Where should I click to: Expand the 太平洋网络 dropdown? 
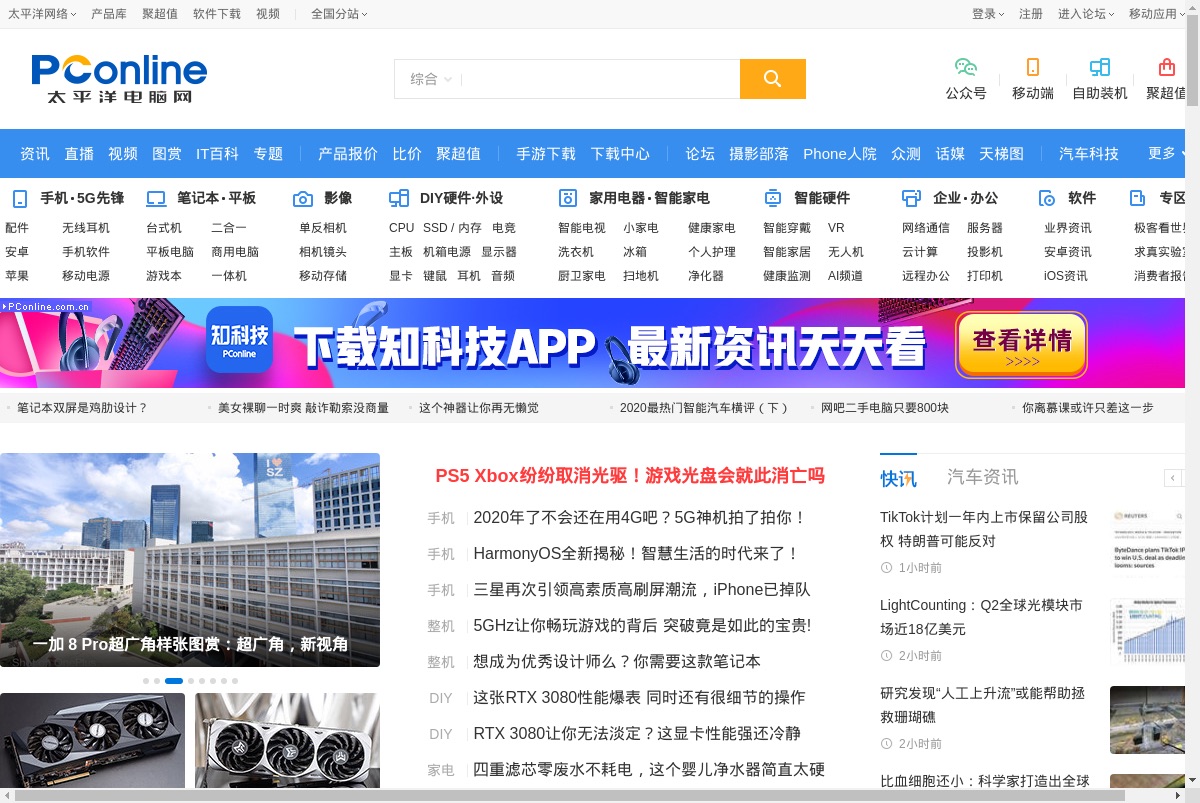[42, 14]
